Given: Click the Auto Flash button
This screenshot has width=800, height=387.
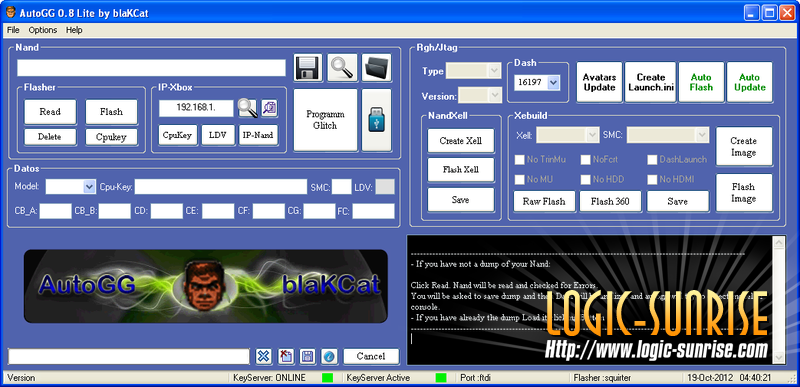Looking at the screenshot, I should coord(701,82).
